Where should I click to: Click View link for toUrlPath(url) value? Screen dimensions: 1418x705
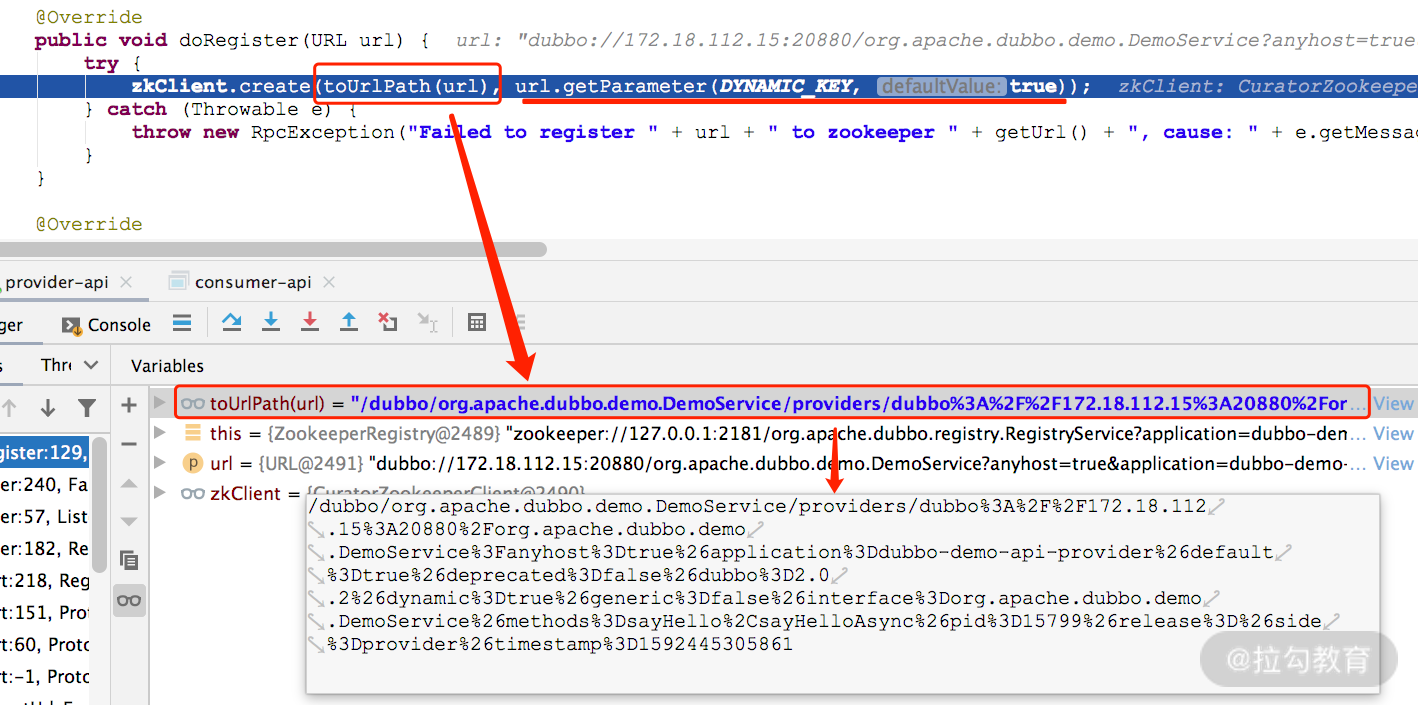[x=1393, y=404]
